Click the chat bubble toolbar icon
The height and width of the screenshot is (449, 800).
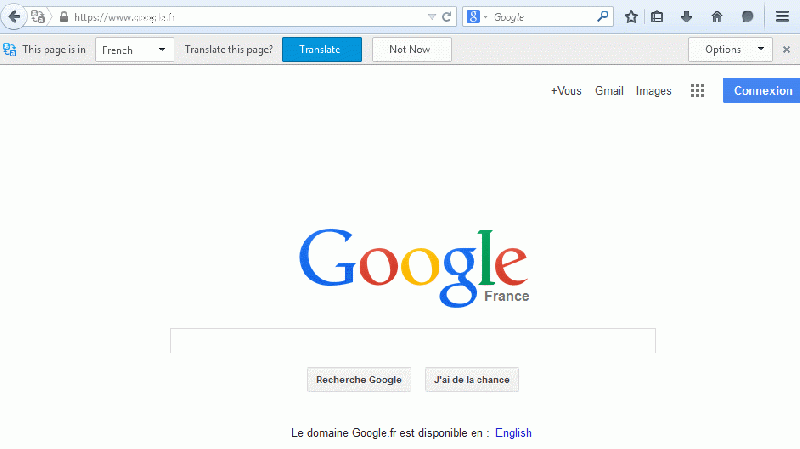pyautogui.click(x=747, y=17)
